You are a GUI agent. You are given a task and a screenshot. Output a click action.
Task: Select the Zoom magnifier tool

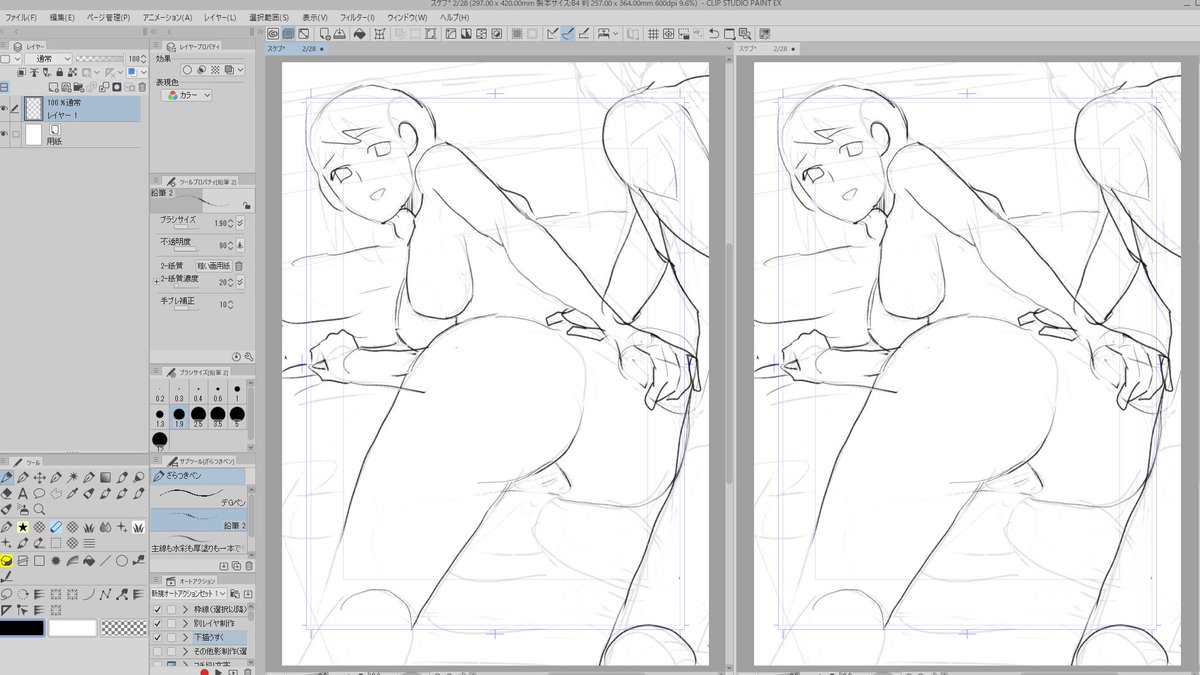click(39, 509)
